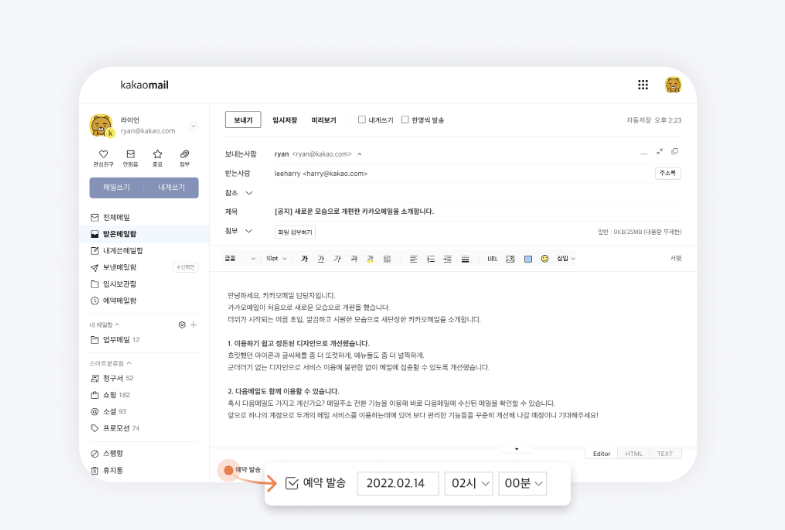
Task: Collapse the 내 메일함 section
Action: [117, 325]
